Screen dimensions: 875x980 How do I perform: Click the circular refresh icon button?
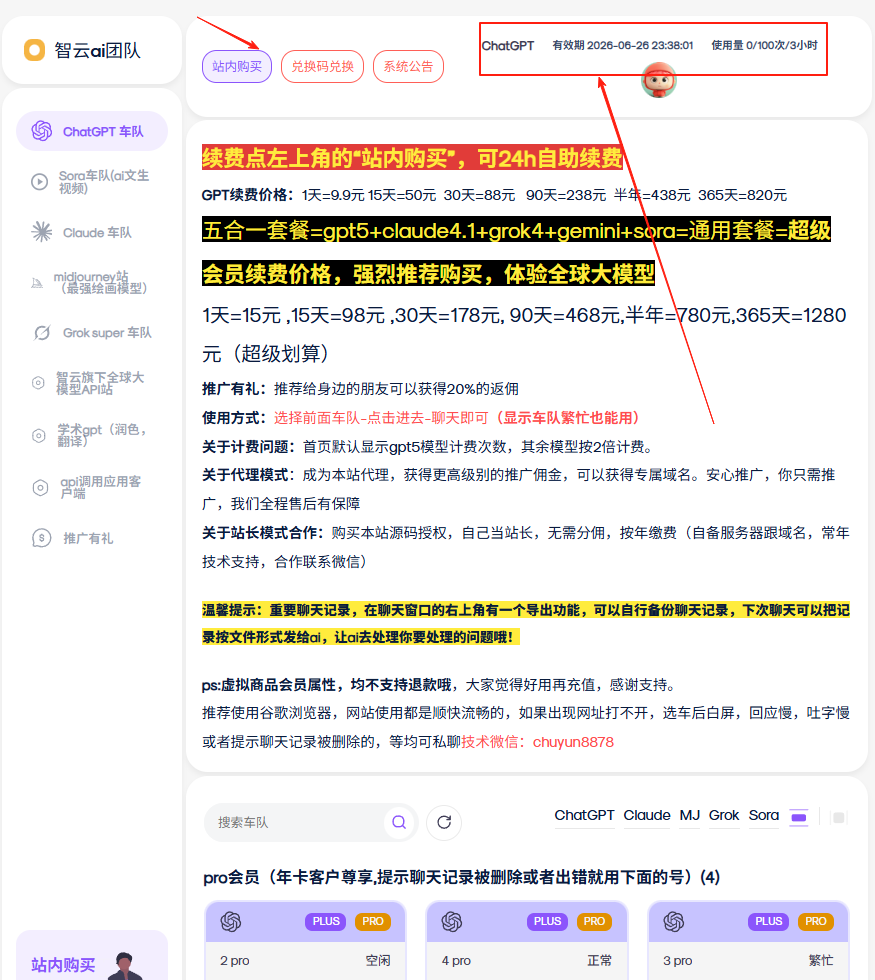click(x=444, y=823)
